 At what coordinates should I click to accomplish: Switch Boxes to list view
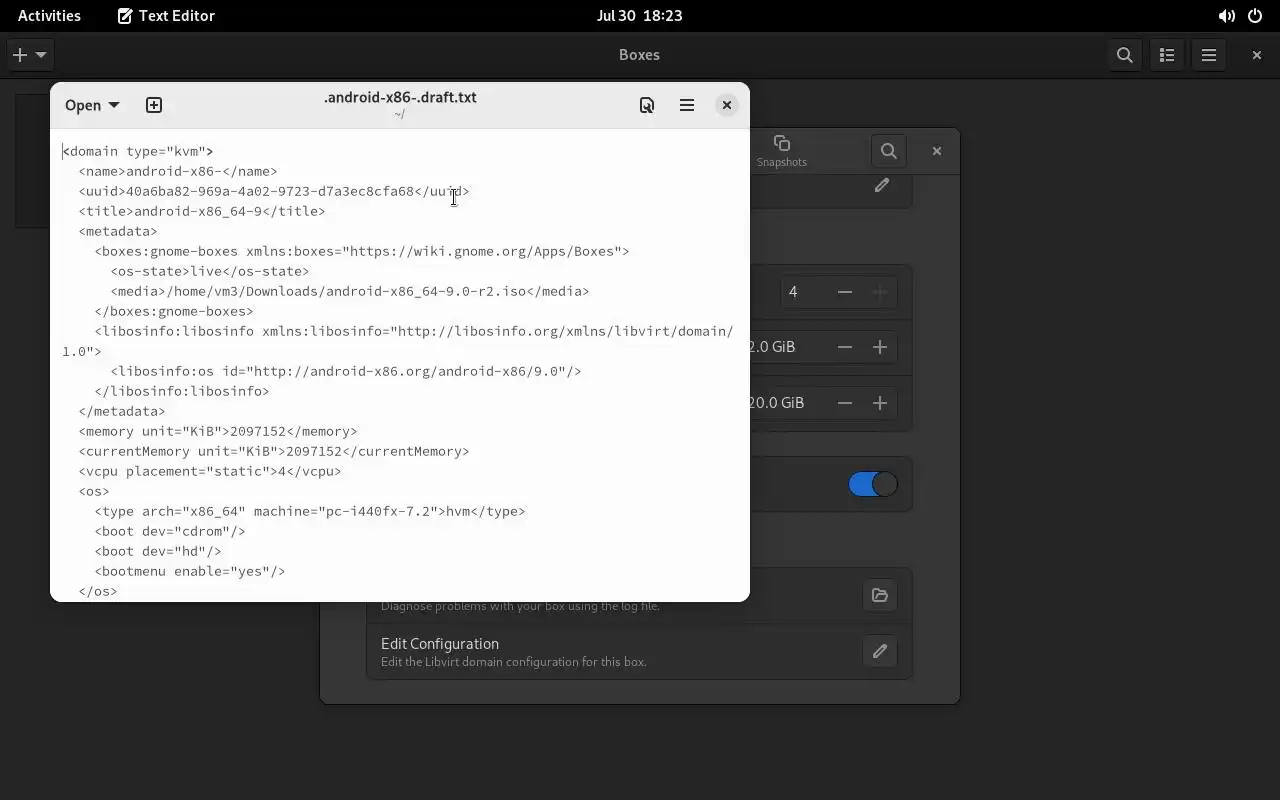pyautogui.click(x=1167, y=55)
